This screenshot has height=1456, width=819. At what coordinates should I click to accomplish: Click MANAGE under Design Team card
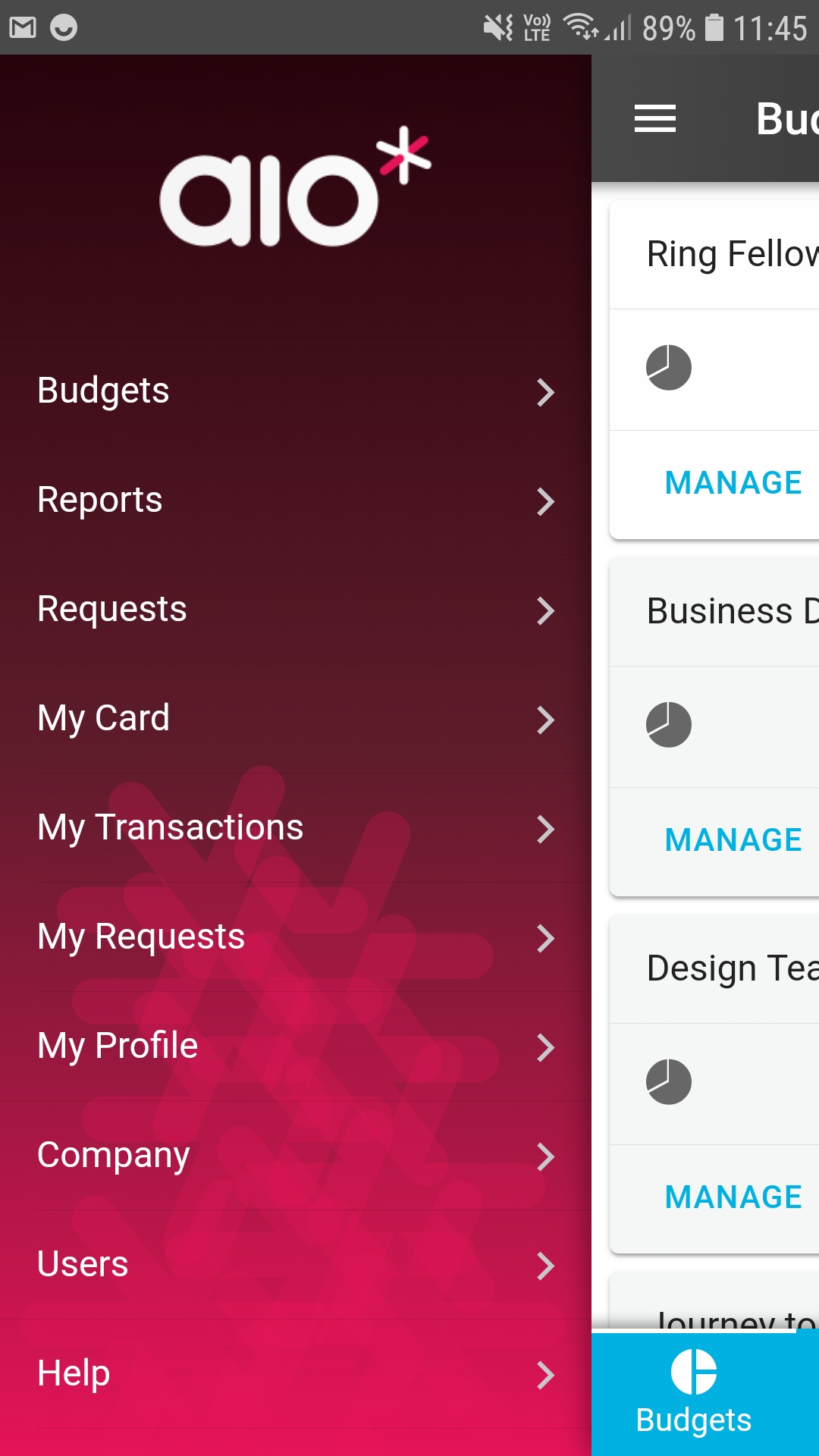tap(733, 1197)
